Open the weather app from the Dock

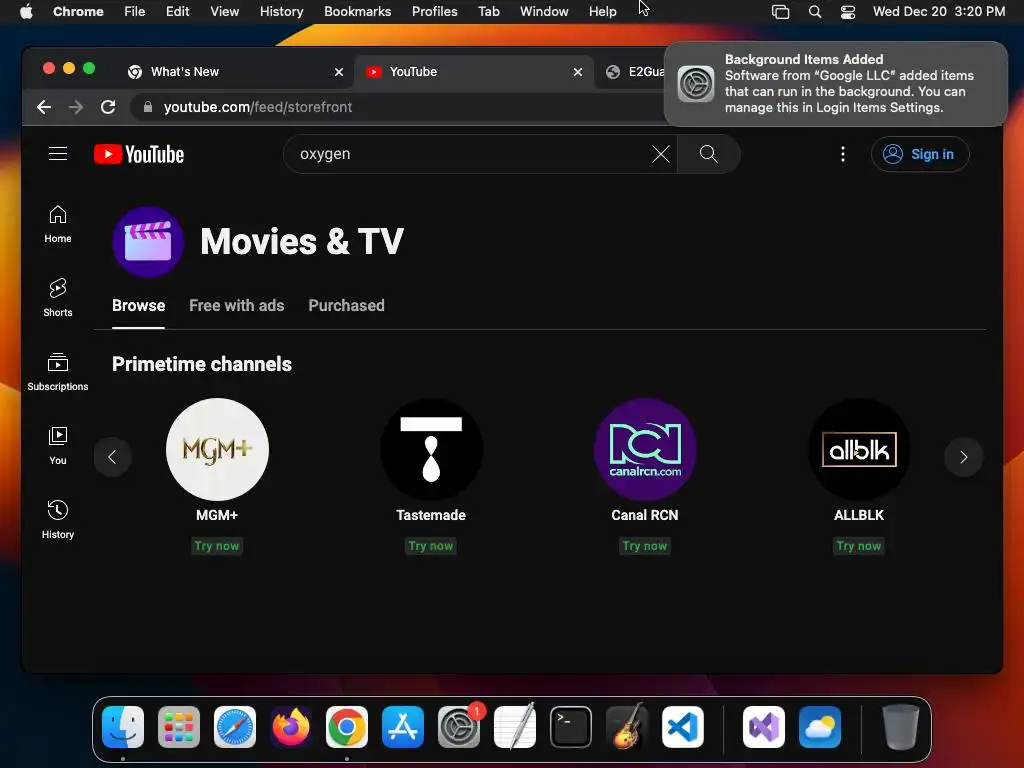[820, 727]
